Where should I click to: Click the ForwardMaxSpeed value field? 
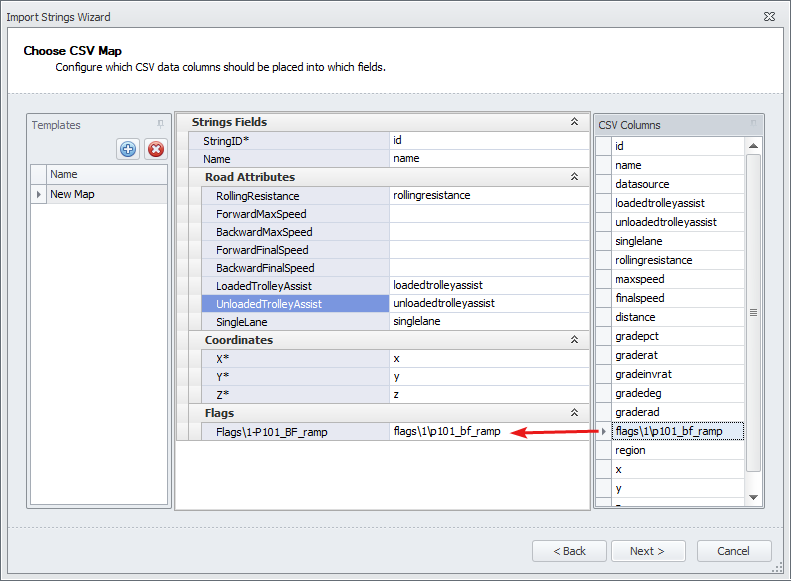(x=488, y=214)
